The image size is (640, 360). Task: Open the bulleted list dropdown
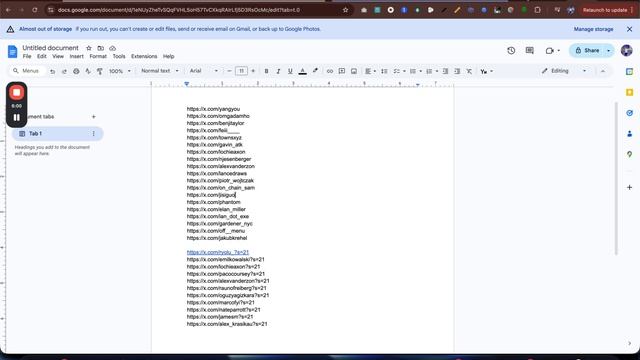pyautogui.click(x=416, y=71)
